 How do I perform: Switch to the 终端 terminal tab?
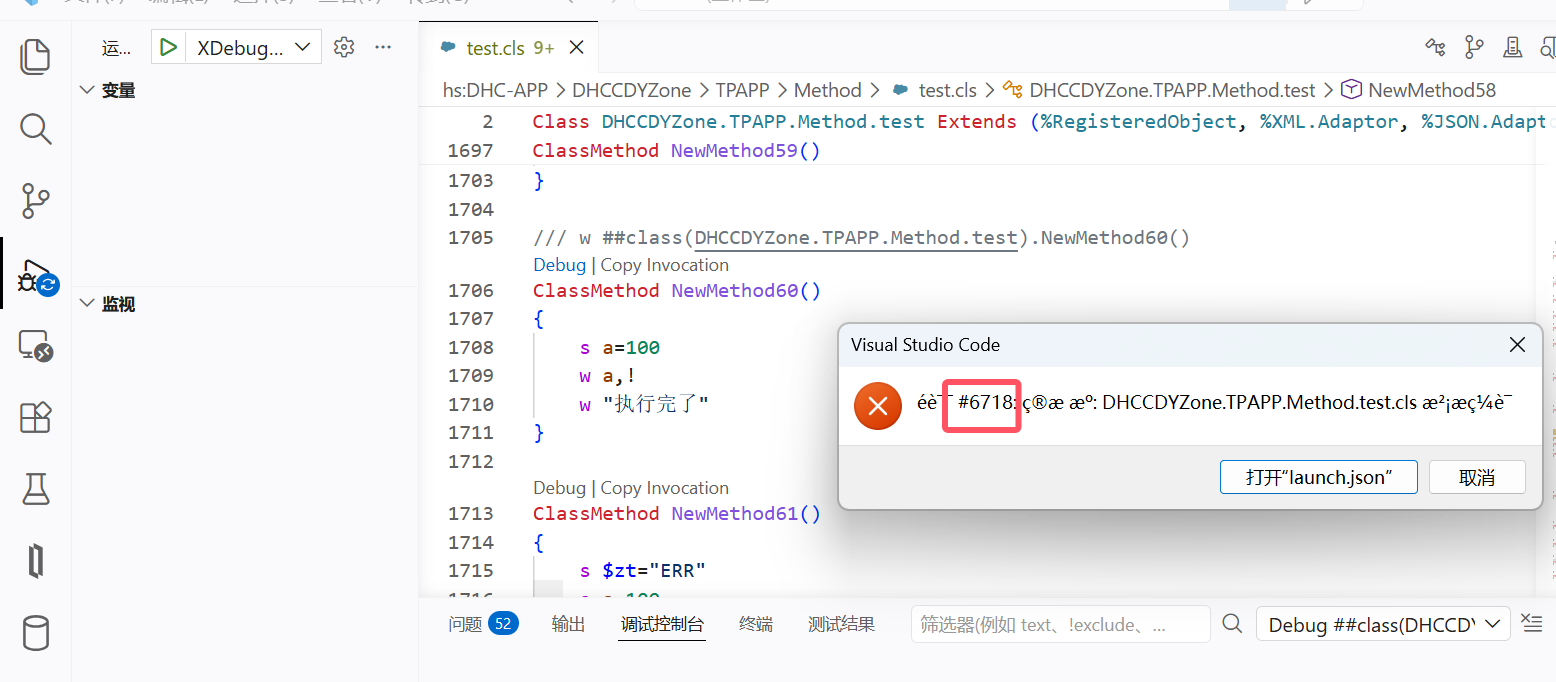[755, 625]
